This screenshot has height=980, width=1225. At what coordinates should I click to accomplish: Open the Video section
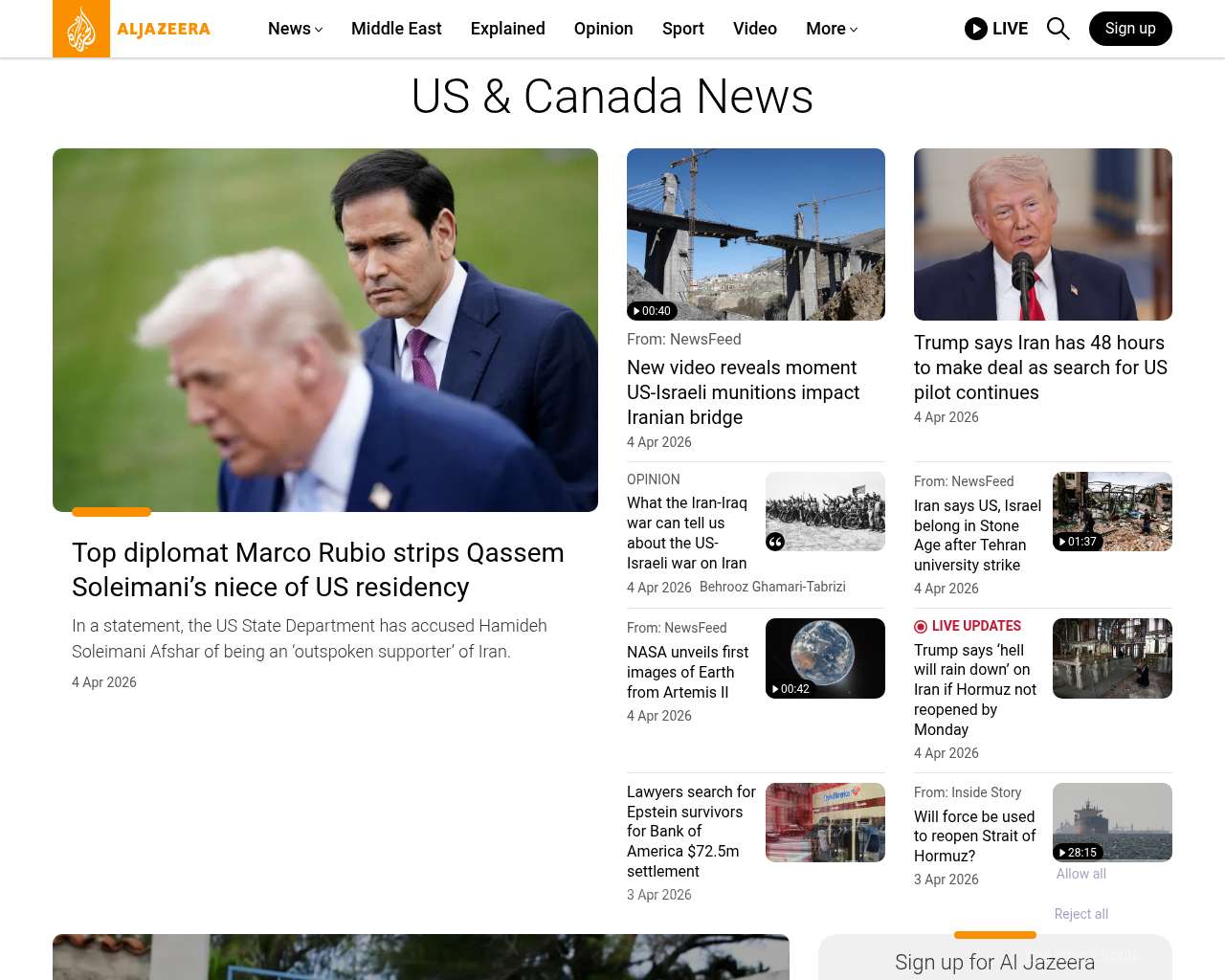(755, 29)
